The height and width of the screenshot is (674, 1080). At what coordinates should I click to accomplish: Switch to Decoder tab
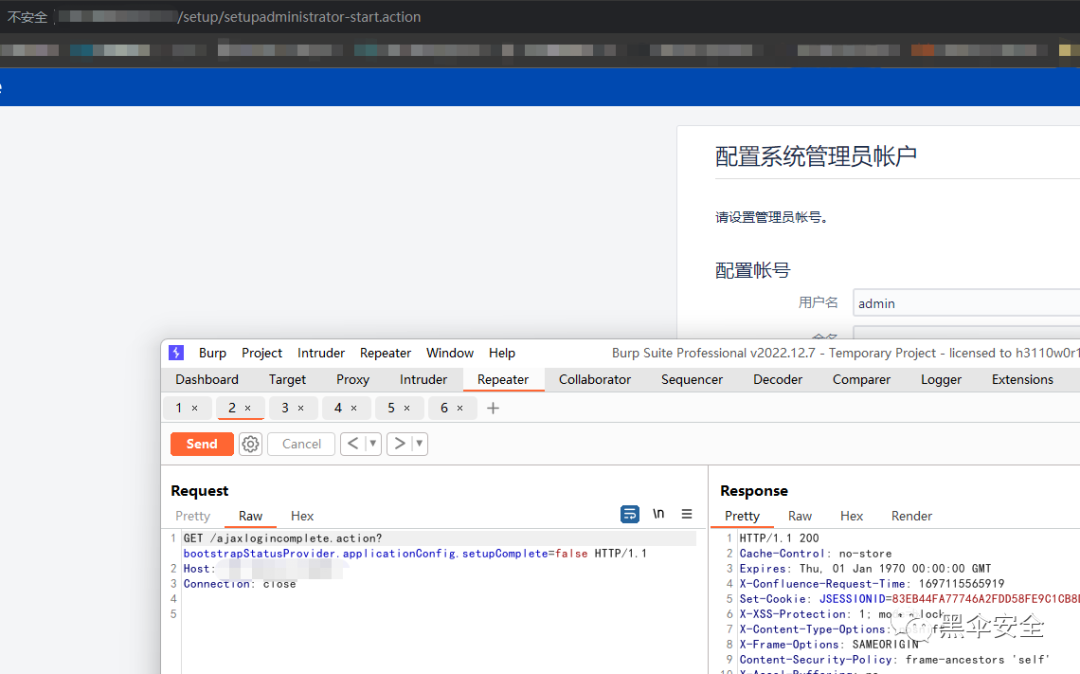tap(778, 379)
